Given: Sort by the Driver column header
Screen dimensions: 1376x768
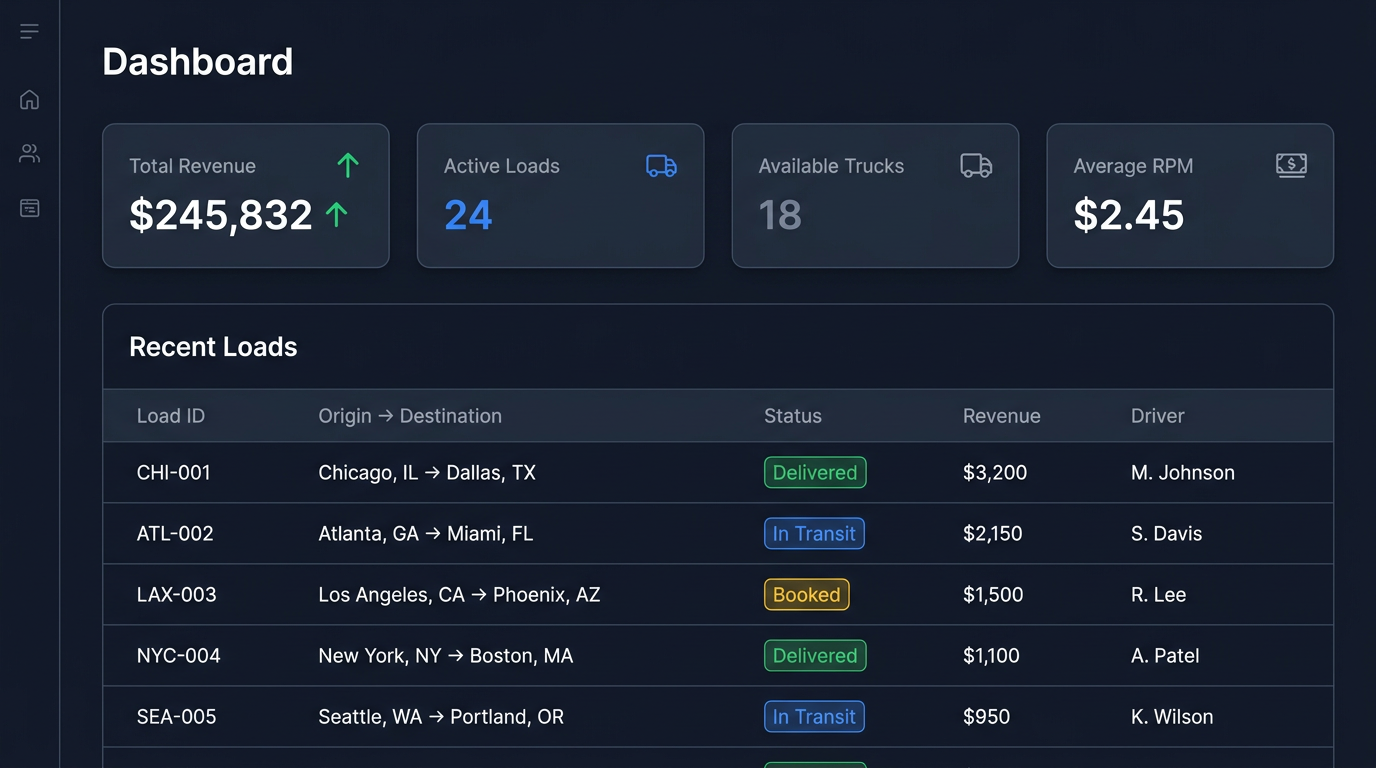Looking at the screenshot, I should 1158,416.
